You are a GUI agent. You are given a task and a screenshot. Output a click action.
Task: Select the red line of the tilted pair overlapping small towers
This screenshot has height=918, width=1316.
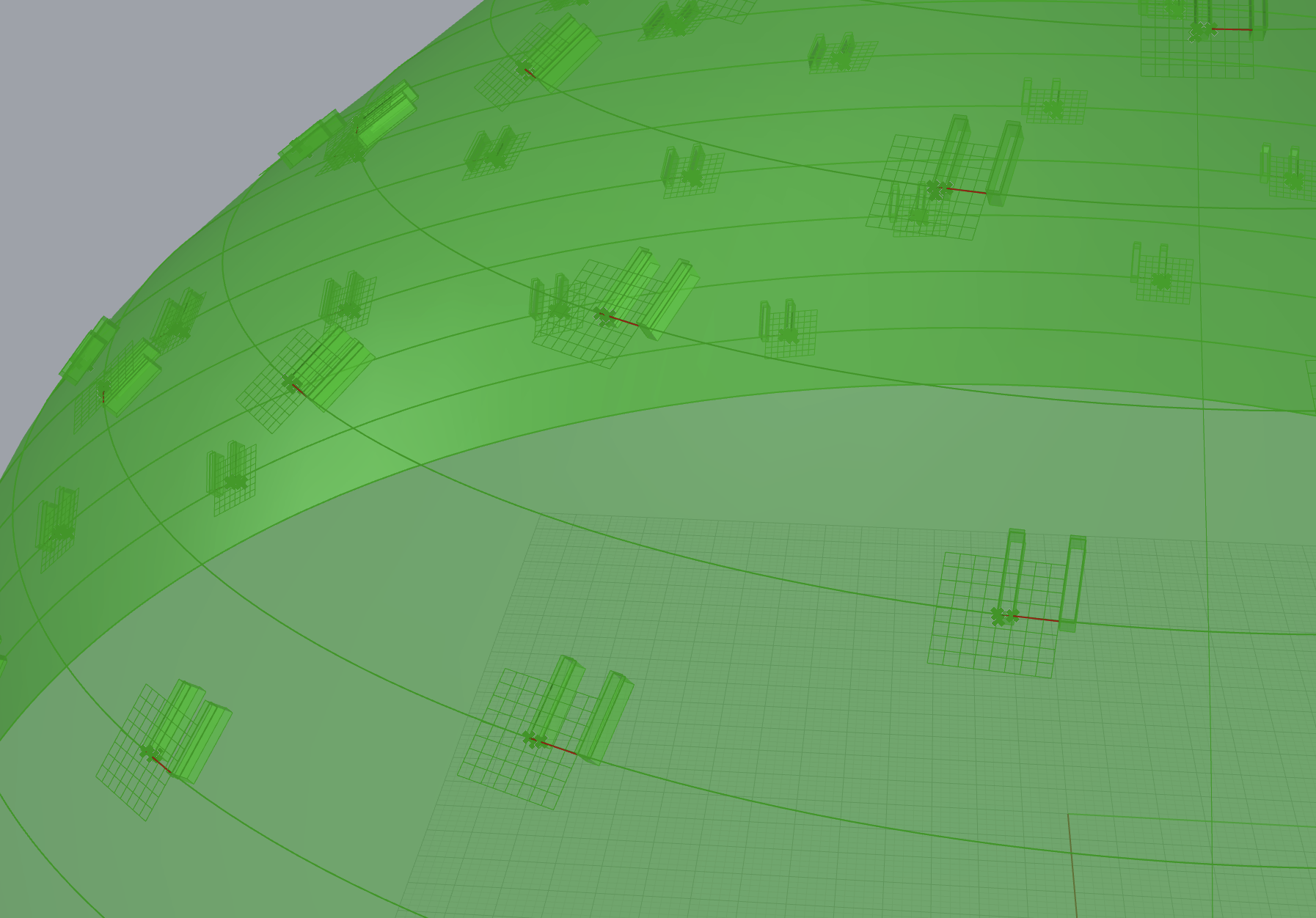pos(965,191)
